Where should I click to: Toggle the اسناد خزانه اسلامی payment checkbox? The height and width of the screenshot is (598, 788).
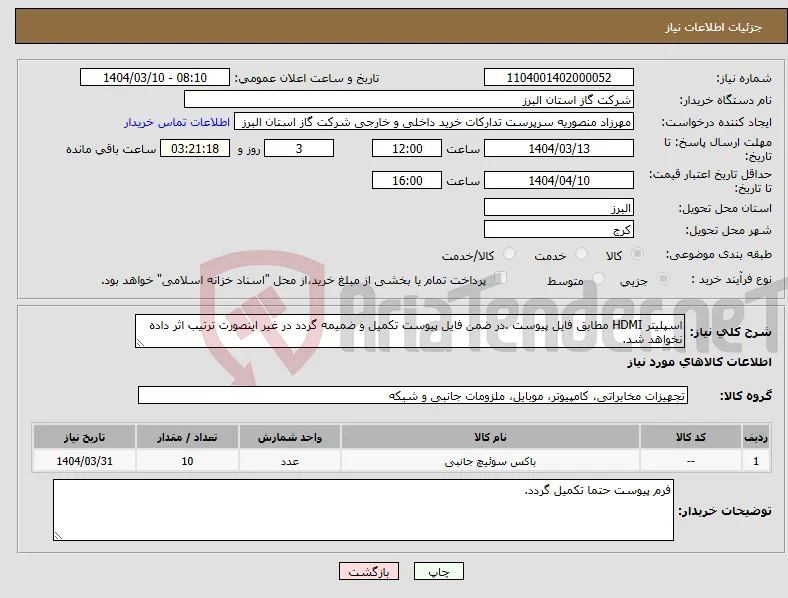[x=501, y=278]
